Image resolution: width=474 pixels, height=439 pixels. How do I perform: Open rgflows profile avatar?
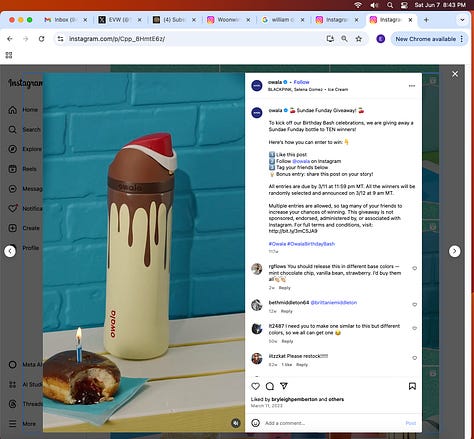257,269
